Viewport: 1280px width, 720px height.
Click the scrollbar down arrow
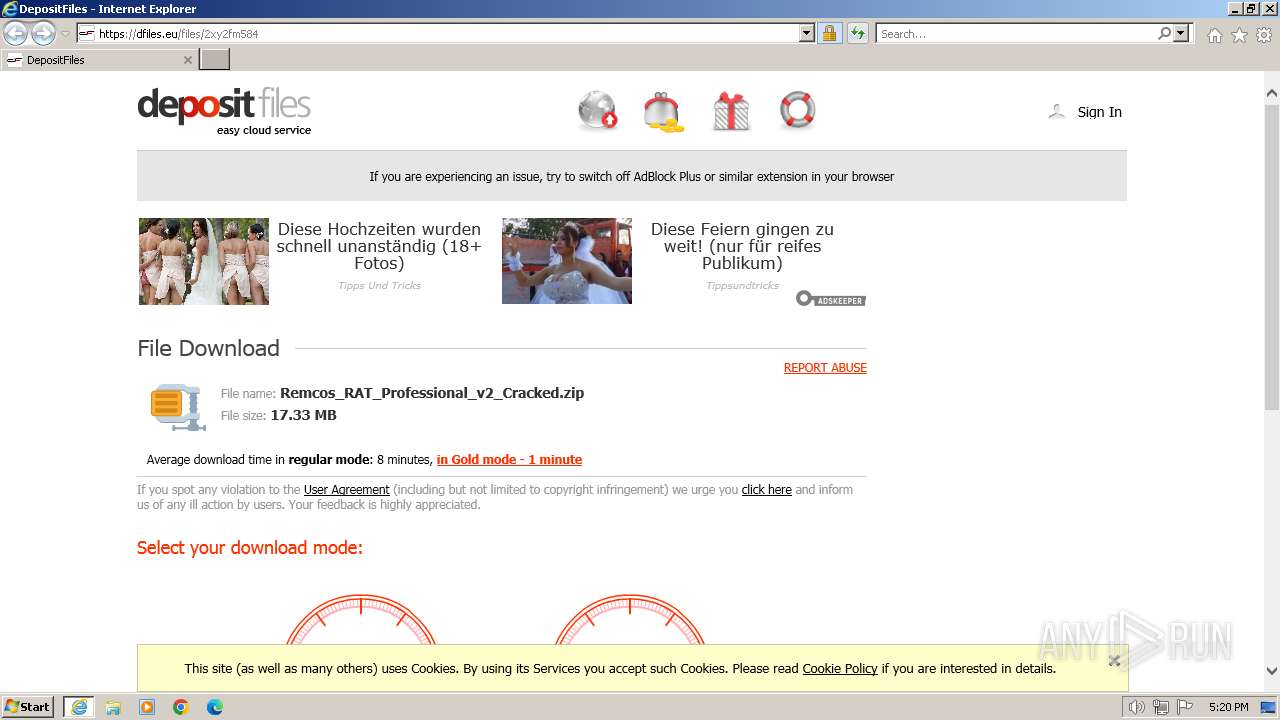tap(1272, 671)
